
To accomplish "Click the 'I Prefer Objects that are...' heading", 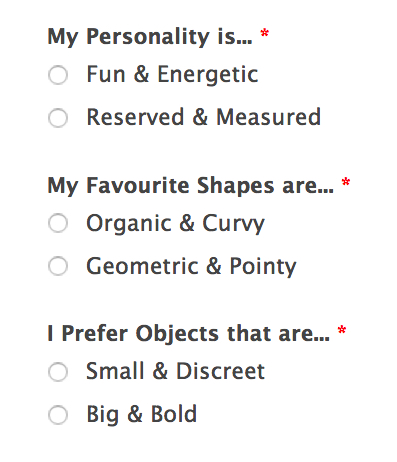I will pyautogui.click(x=188, y=333).
